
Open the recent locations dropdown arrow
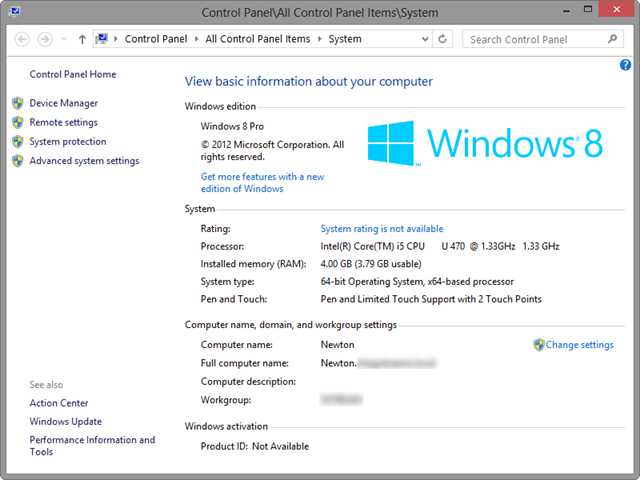pos(64,40)
